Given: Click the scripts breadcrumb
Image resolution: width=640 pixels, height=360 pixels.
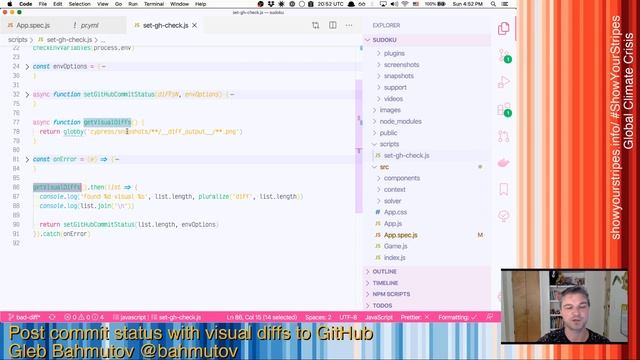Looking at the screenshot, I should pyautogui.click(x=18, y=40).
